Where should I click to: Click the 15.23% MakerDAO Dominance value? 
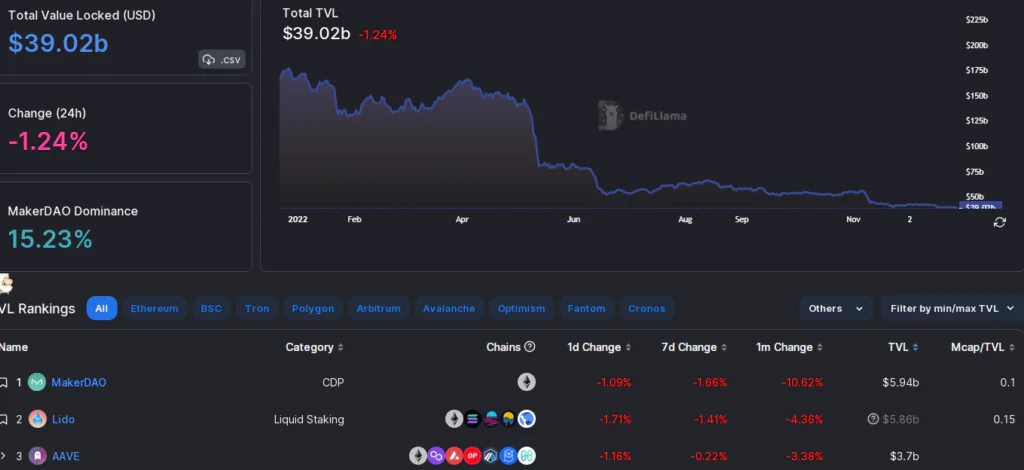pos(50,239)
